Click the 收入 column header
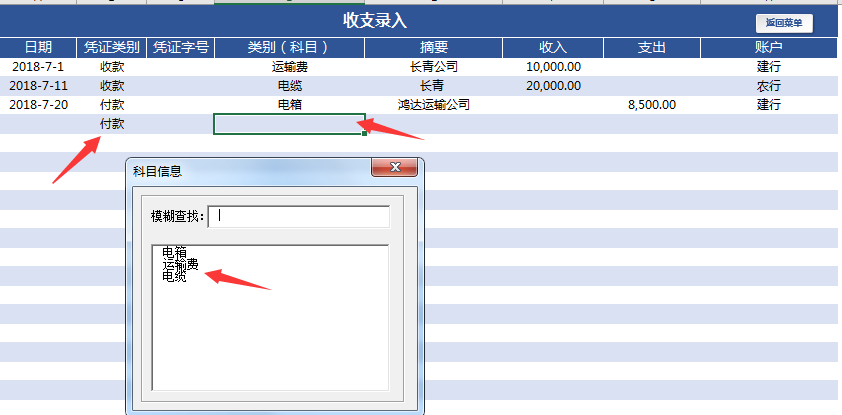 coord(553,48)
